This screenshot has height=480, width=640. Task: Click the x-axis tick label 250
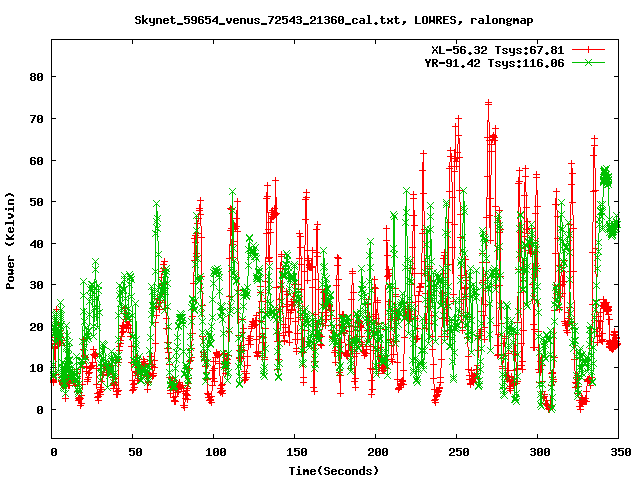click(x=458, y=452)
